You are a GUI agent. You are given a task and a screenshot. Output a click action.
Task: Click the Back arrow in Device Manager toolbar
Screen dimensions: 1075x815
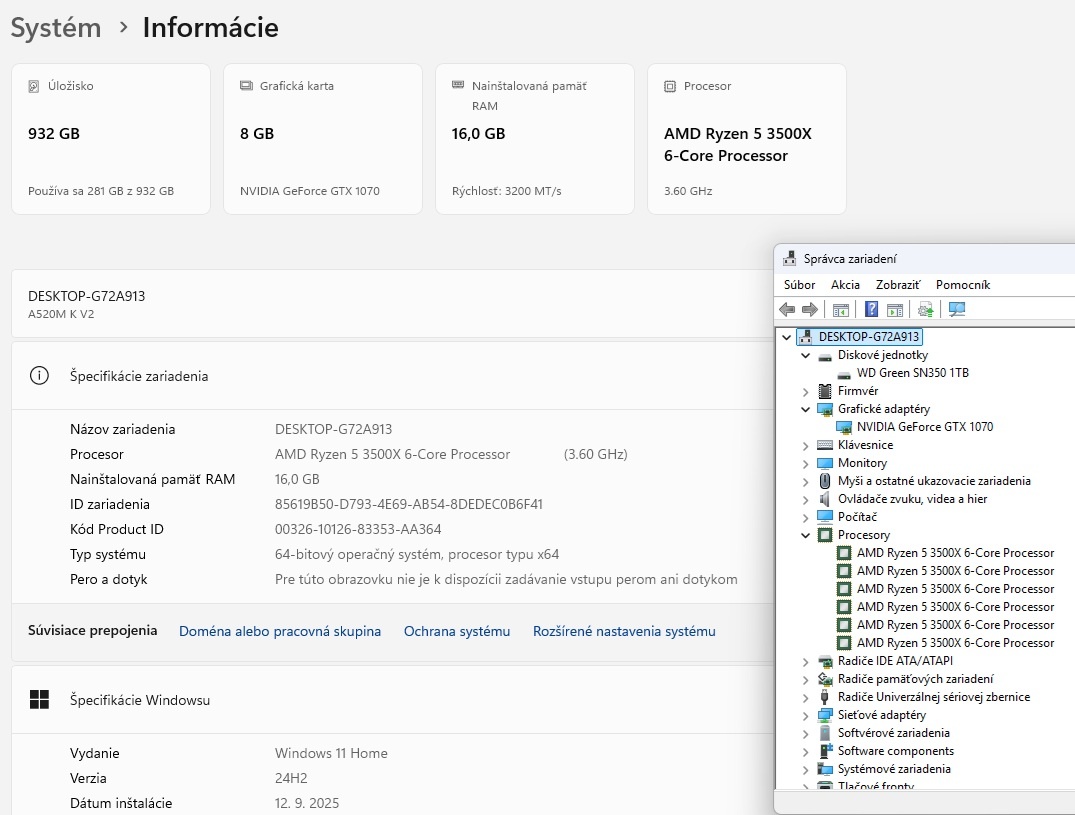click(787, 310)
